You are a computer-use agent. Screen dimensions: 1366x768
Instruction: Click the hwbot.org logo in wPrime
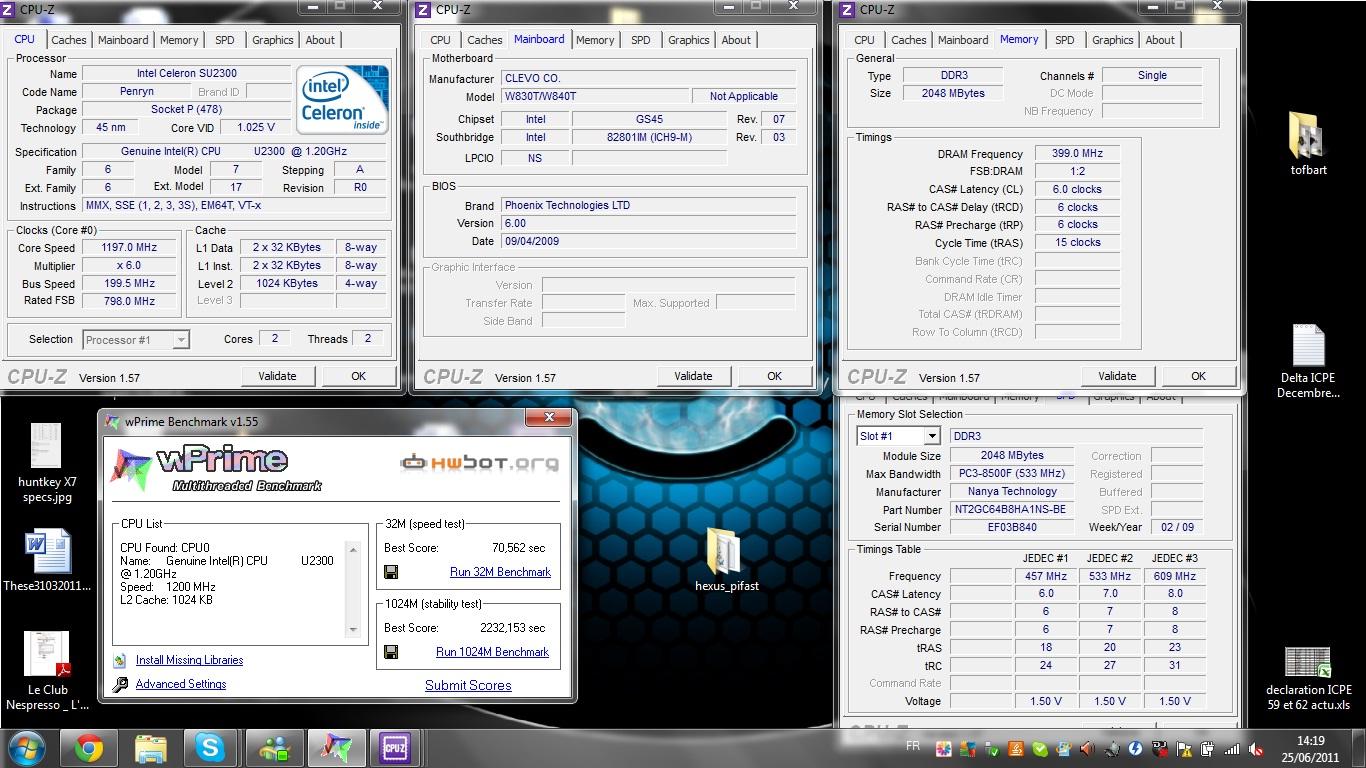(x=479, y=462)
